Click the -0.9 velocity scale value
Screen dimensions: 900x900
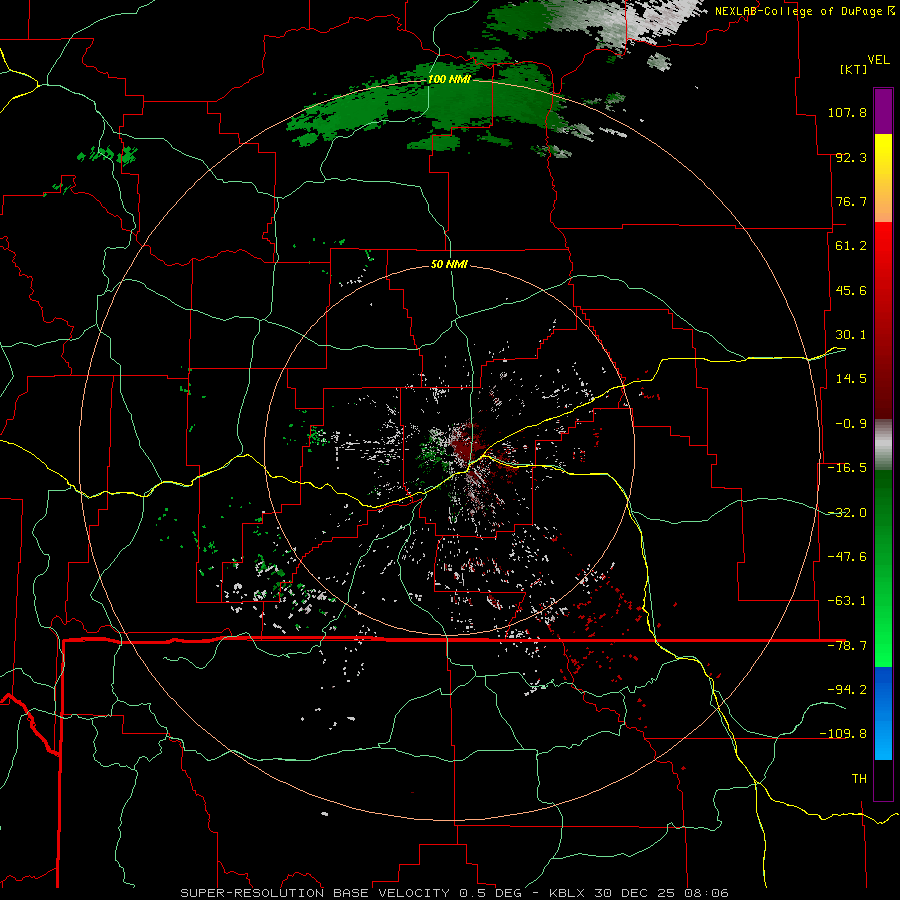(851, 424)
